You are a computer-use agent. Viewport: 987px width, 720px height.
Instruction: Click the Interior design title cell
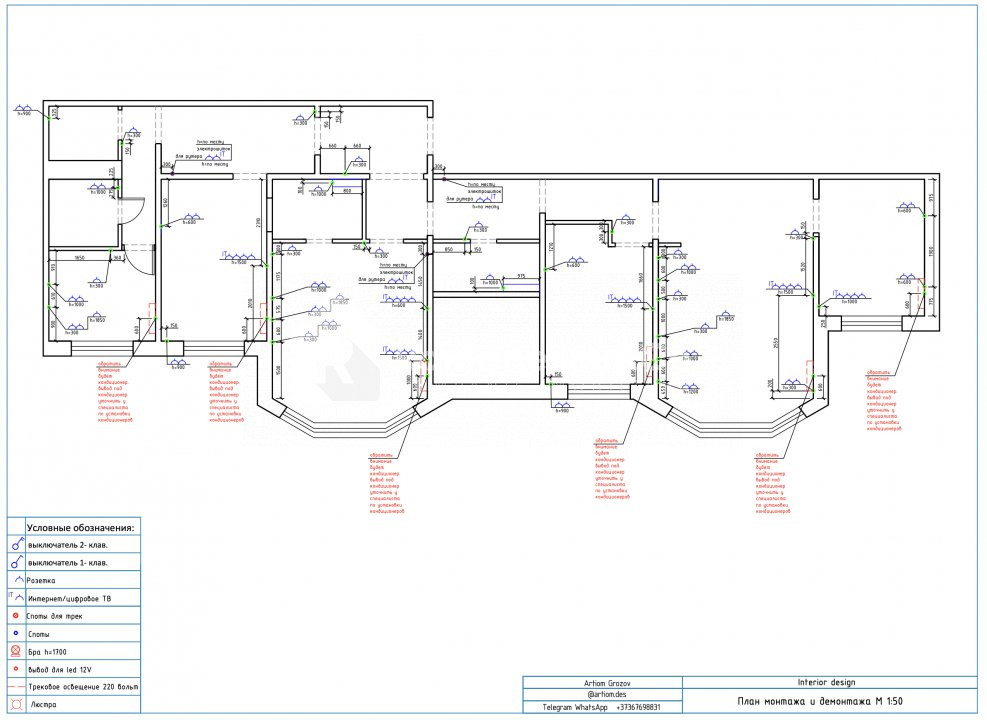click(825, 682)
